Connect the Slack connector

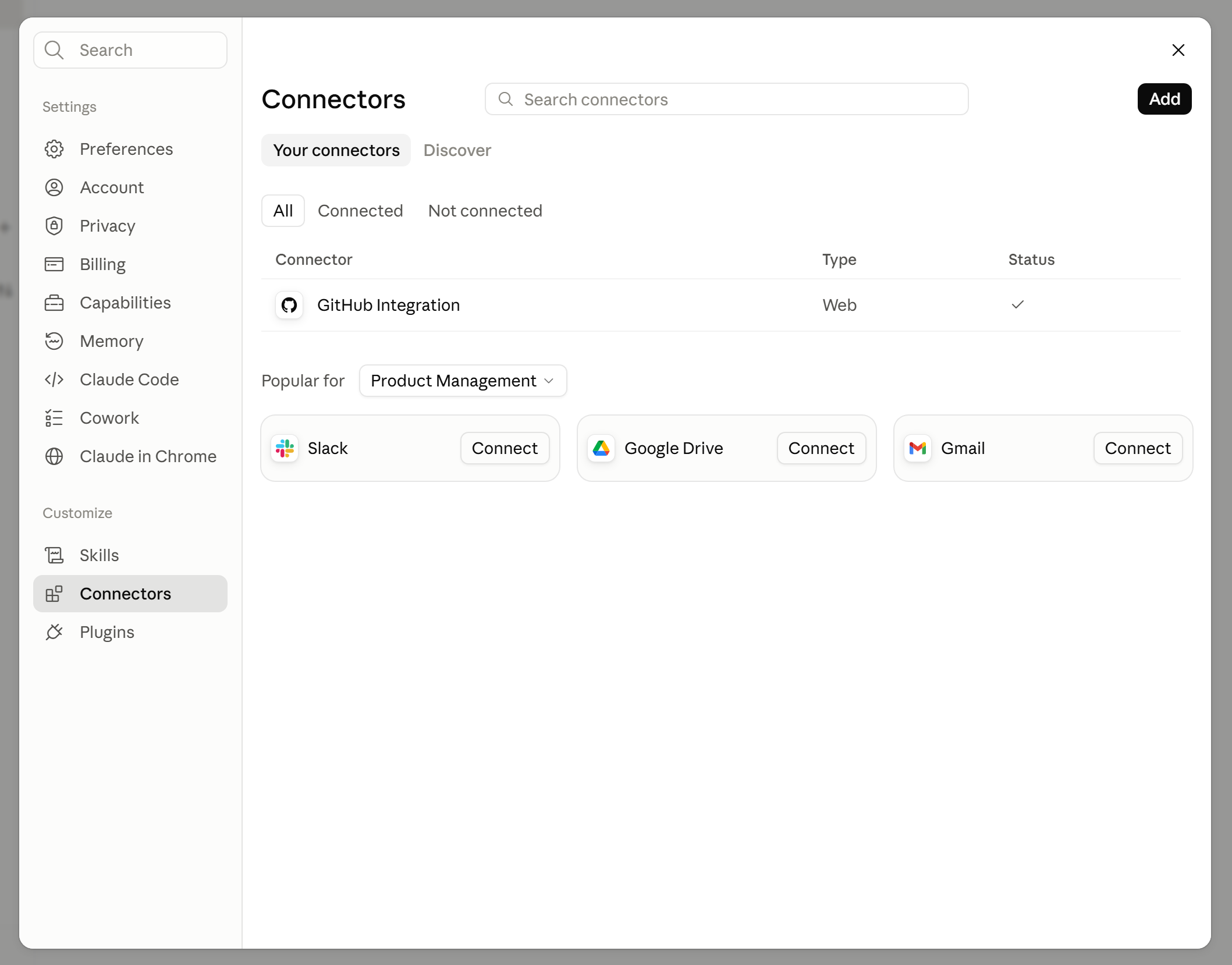click(505, 448)
